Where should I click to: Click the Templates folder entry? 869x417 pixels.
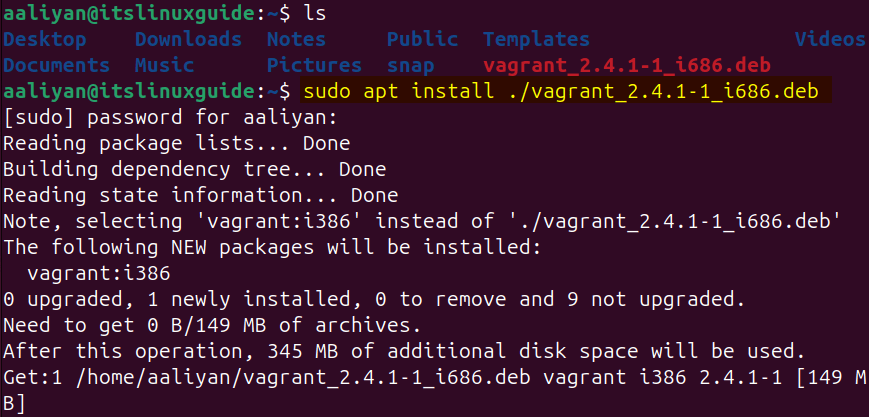[536, 40]
